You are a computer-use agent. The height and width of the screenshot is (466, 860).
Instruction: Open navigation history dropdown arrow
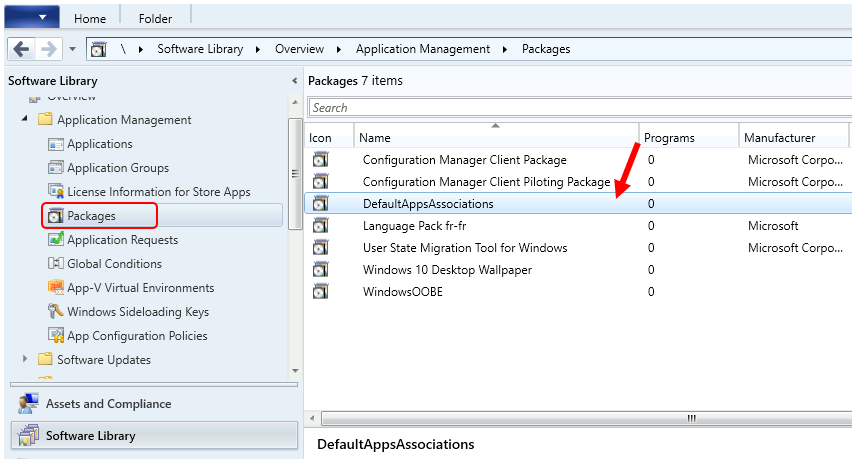pyautogui.click(x=72, y=49)
